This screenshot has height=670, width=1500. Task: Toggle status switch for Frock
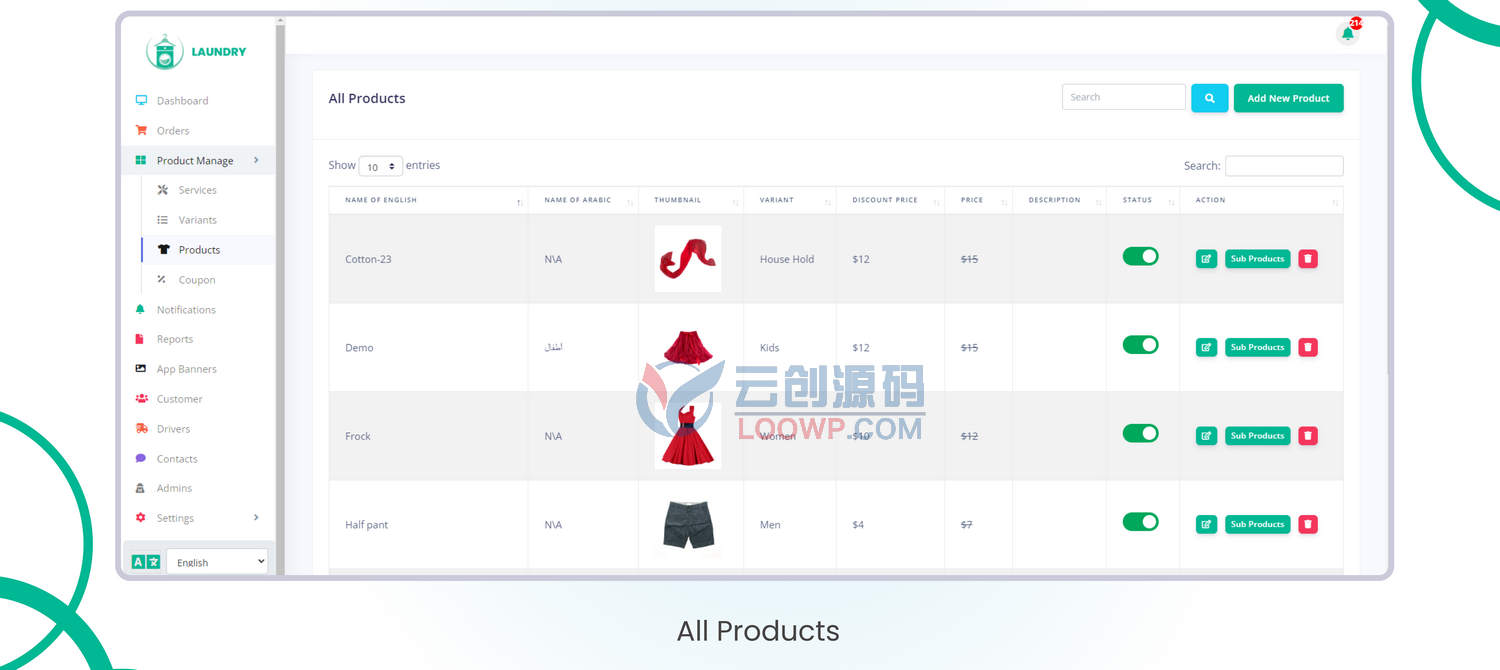[1140, 433]
